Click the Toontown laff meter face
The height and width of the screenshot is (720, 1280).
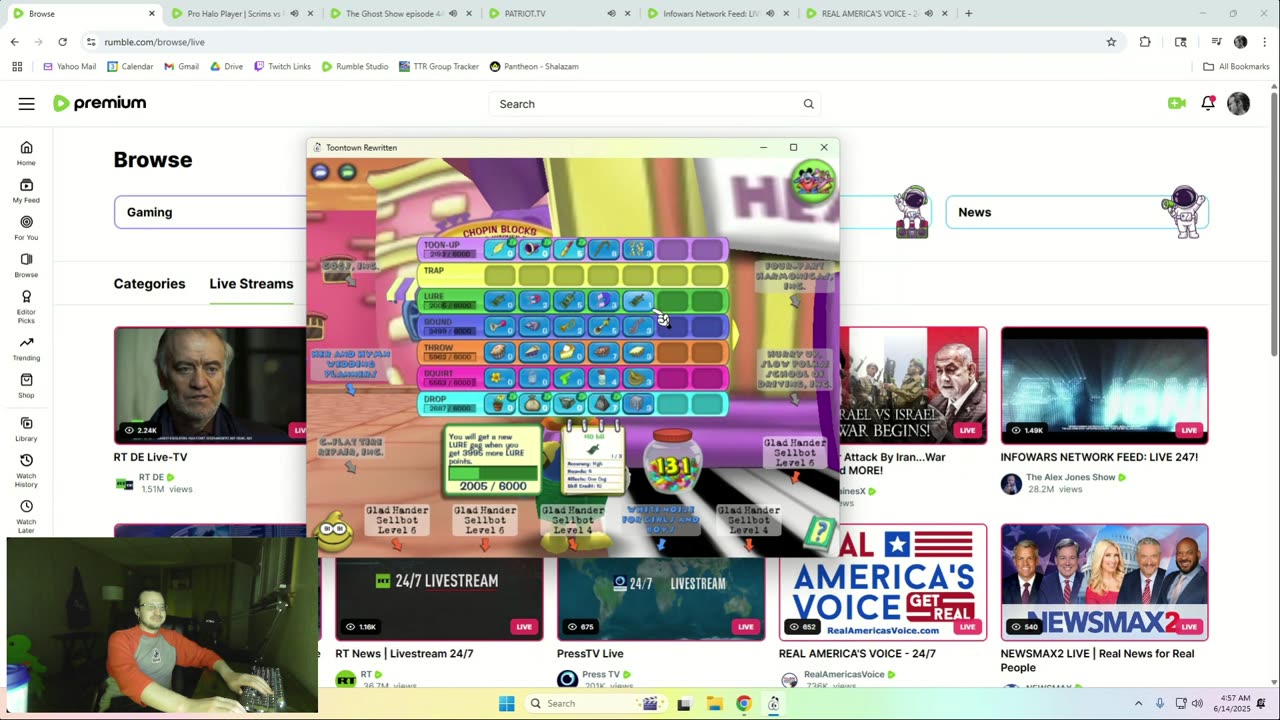click(x=334, y=533)
